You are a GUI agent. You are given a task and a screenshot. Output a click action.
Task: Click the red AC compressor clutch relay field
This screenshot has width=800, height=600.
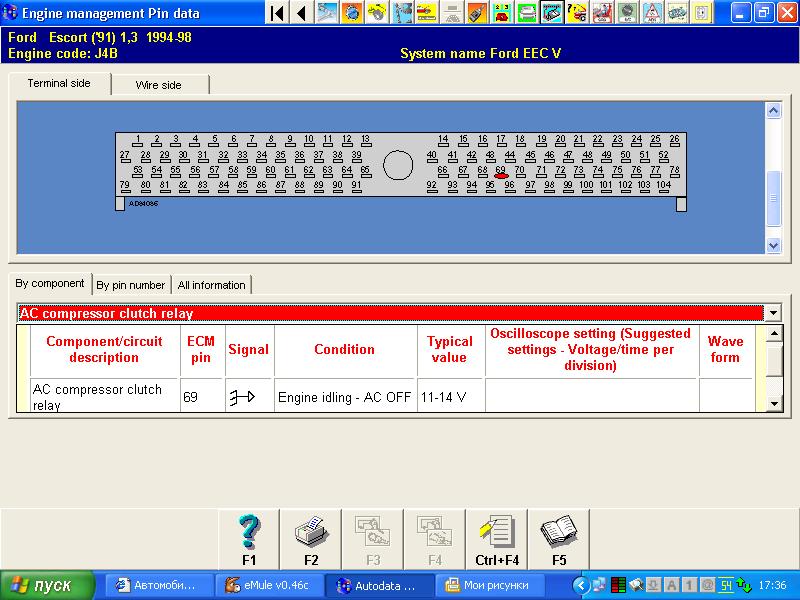click(390, 313)
